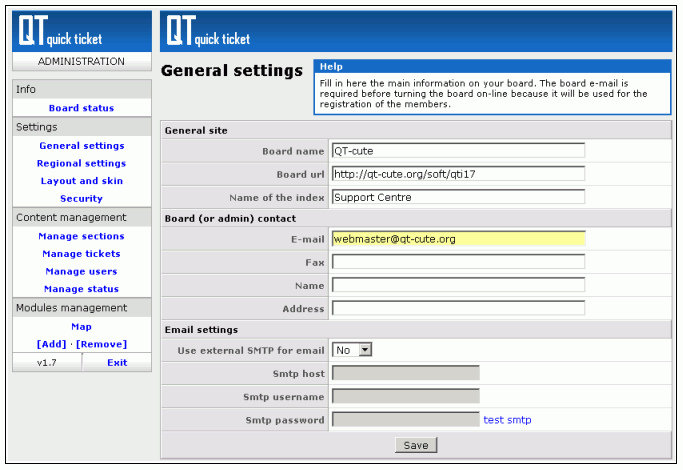The width and height of the screenshot is (683, 470).
Task: Click the Save button
Action: pos(416,445)
